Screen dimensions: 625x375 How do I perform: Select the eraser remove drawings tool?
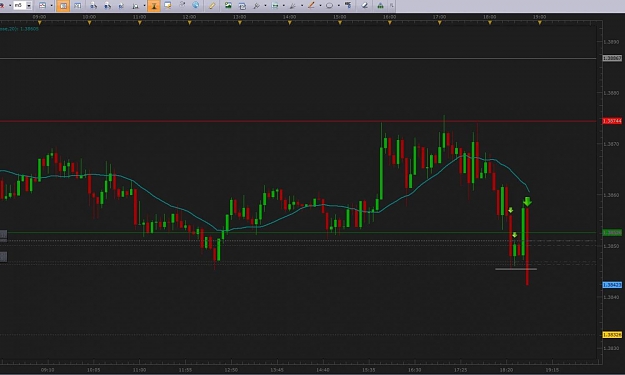pos(365,6)
